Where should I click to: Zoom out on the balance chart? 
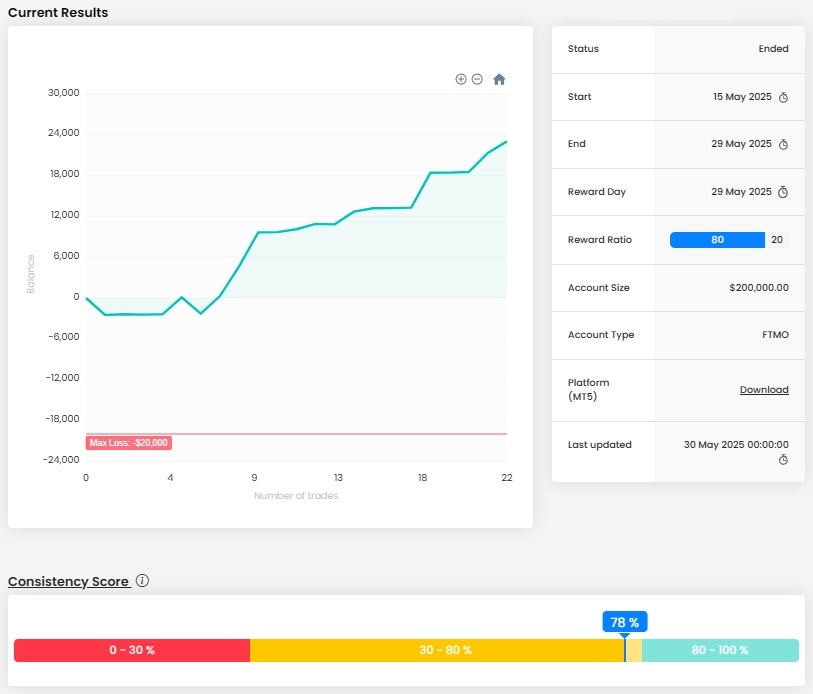tap(477, 79)
